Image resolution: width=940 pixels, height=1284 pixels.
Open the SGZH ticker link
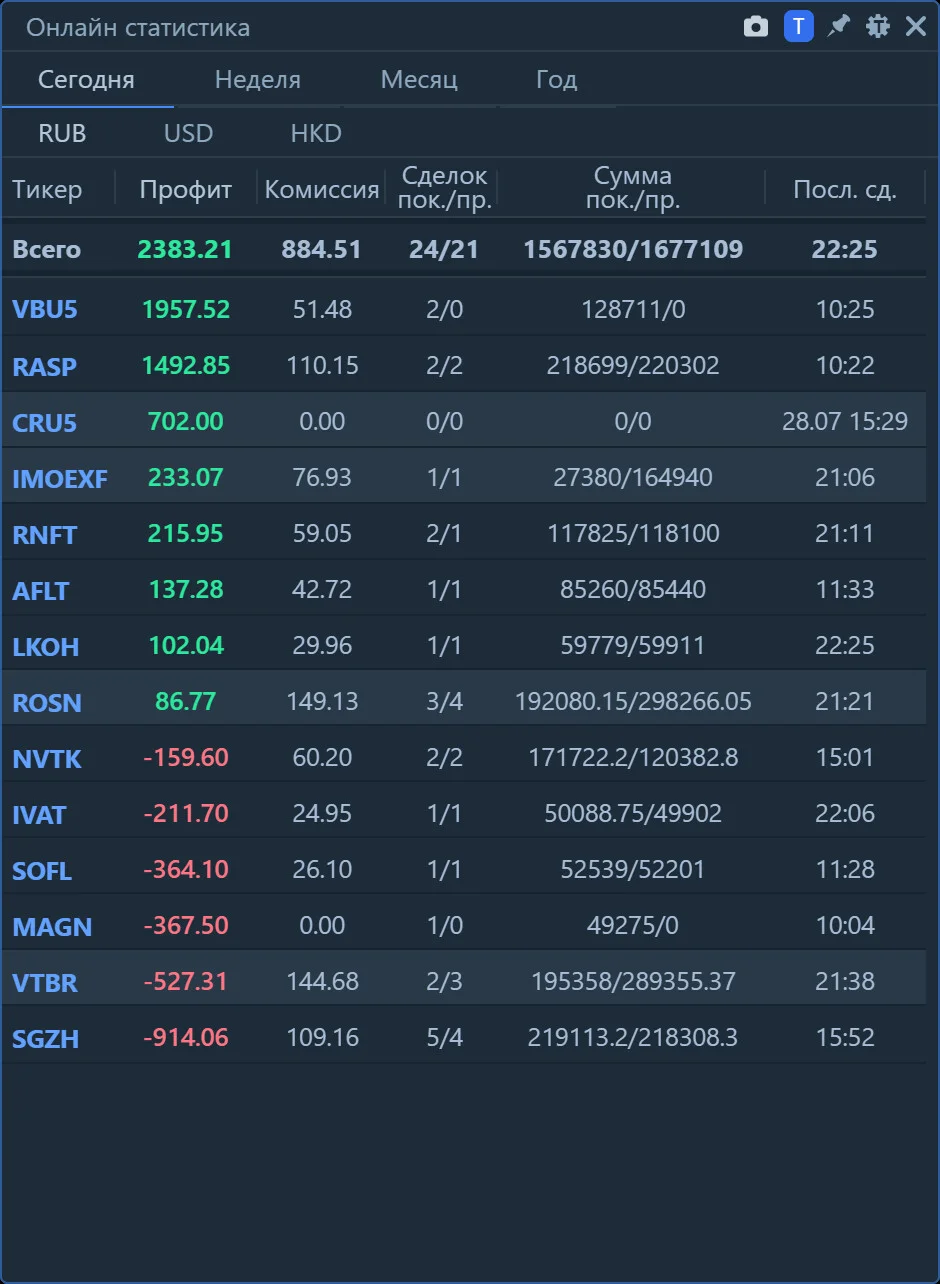coord(46,1039)
